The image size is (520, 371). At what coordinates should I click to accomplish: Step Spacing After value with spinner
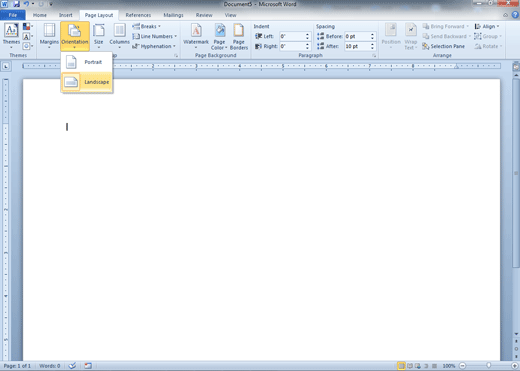pyautogui.click(x=373, y=46)
